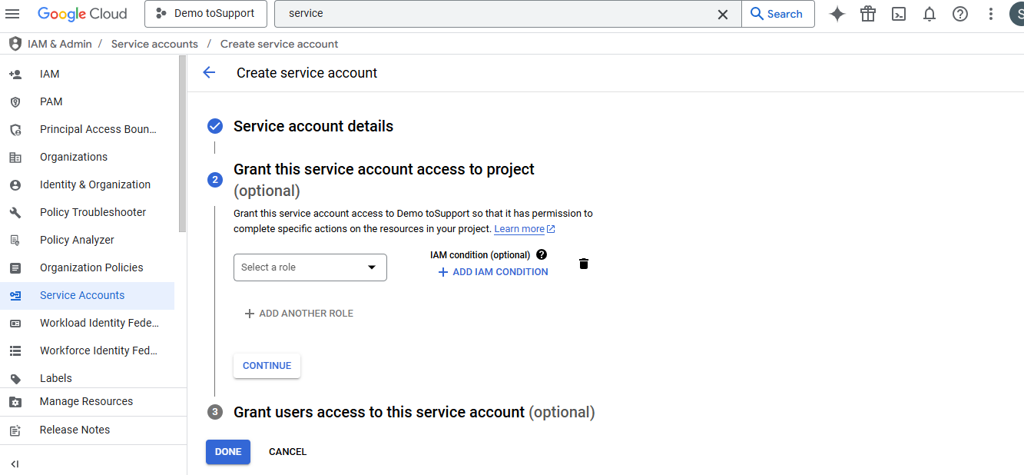Clear the search box text

723,14
